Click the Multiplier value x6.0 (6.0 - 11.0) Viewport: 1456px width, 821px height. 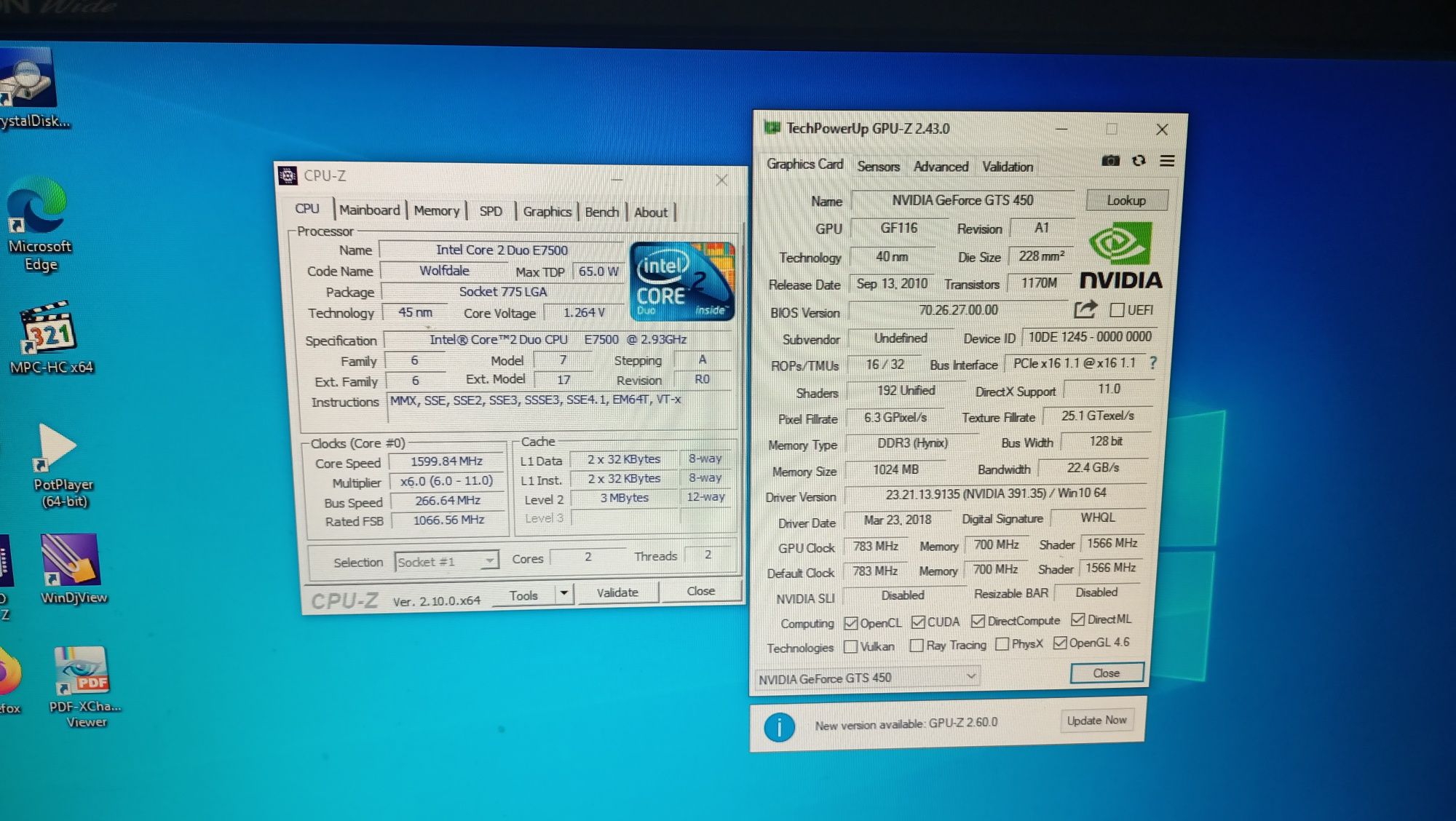click(x=446, y=481)
